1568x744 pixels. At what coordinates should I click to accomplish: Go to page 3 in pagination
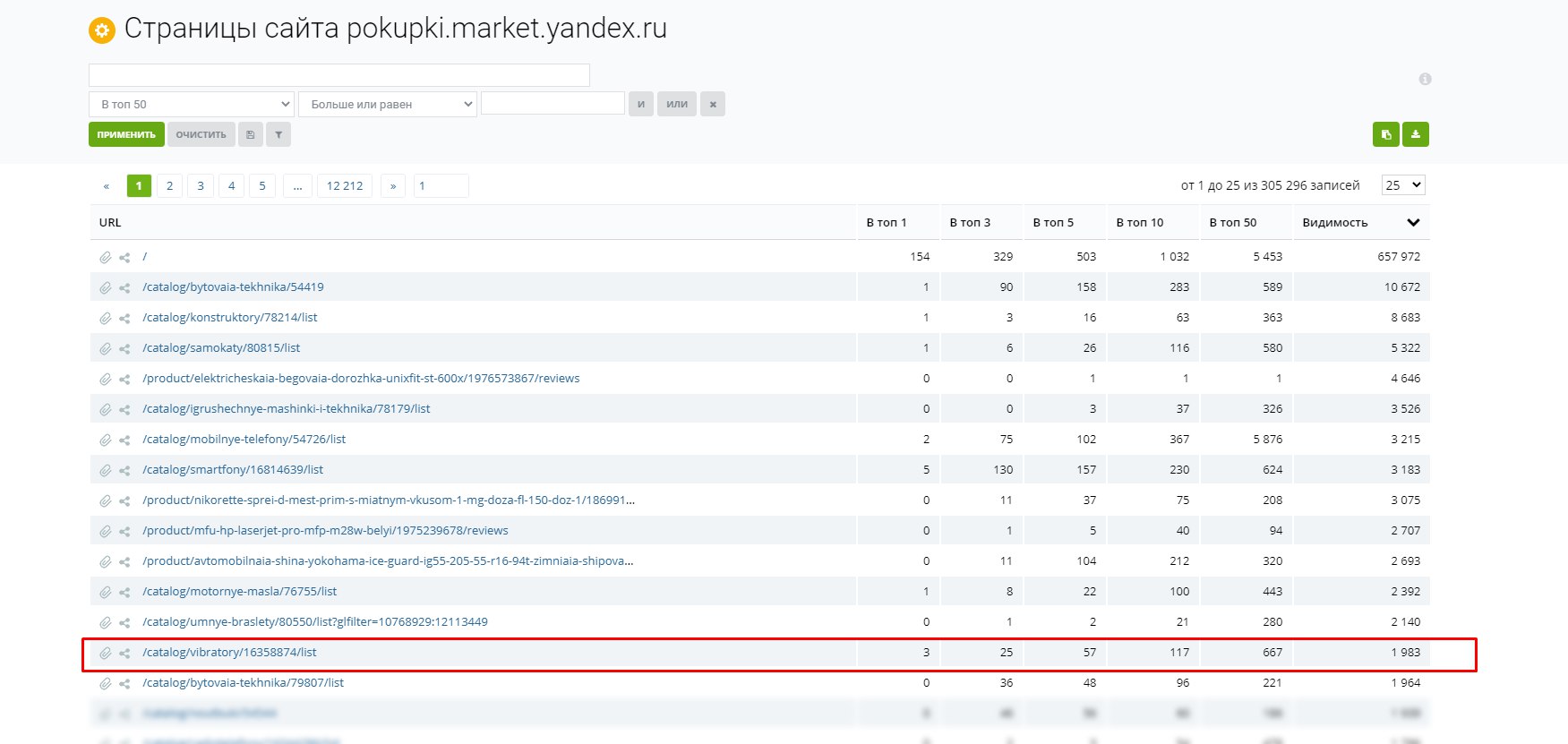pos(201,185)
